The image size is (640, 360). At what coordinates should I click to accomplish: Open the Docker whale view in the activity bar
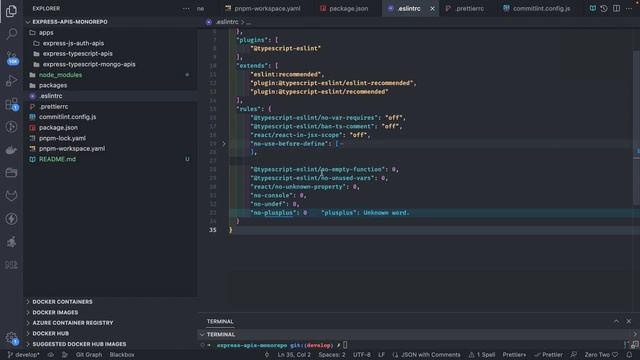pyautogui.click(x=11, y=150)
